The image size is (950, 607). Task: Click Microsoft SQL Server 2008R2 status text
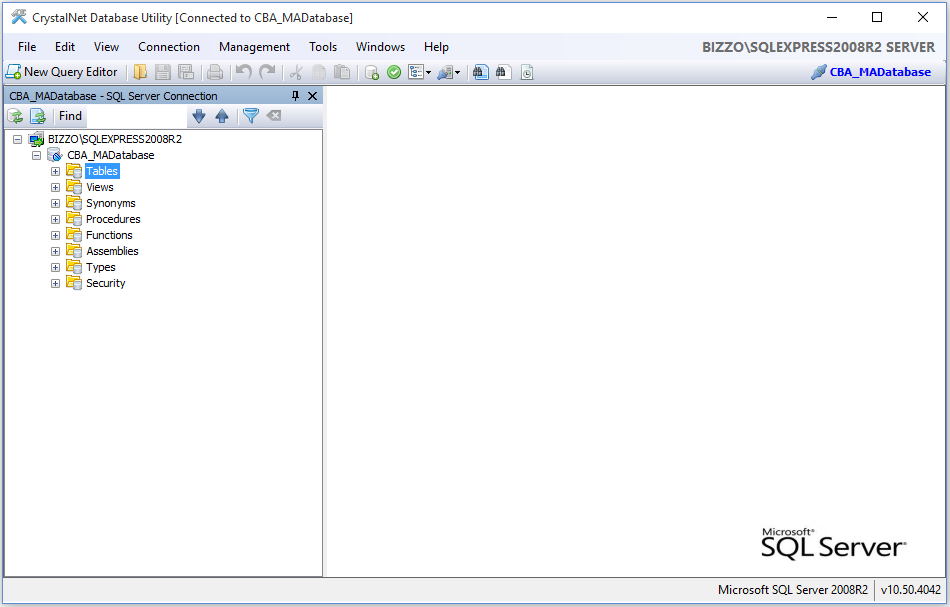793,589
